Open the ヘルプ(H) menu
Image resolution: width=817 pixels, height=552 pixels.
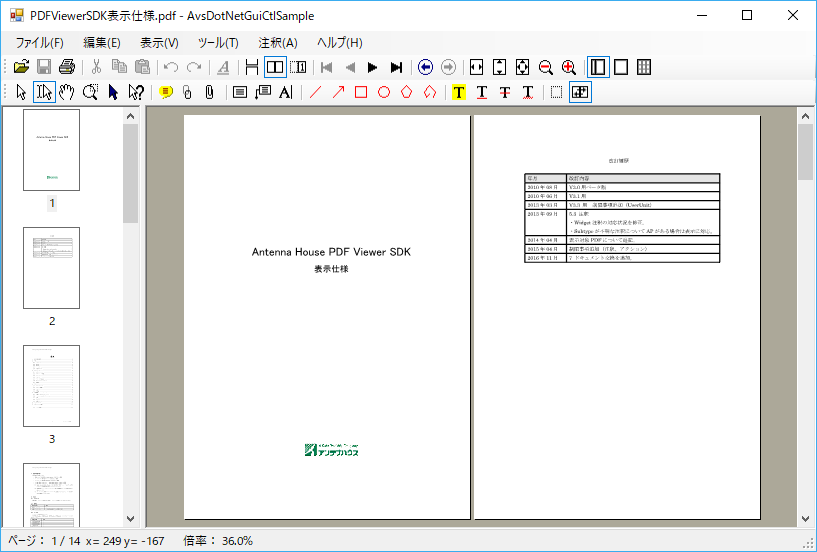pos(340,43)
